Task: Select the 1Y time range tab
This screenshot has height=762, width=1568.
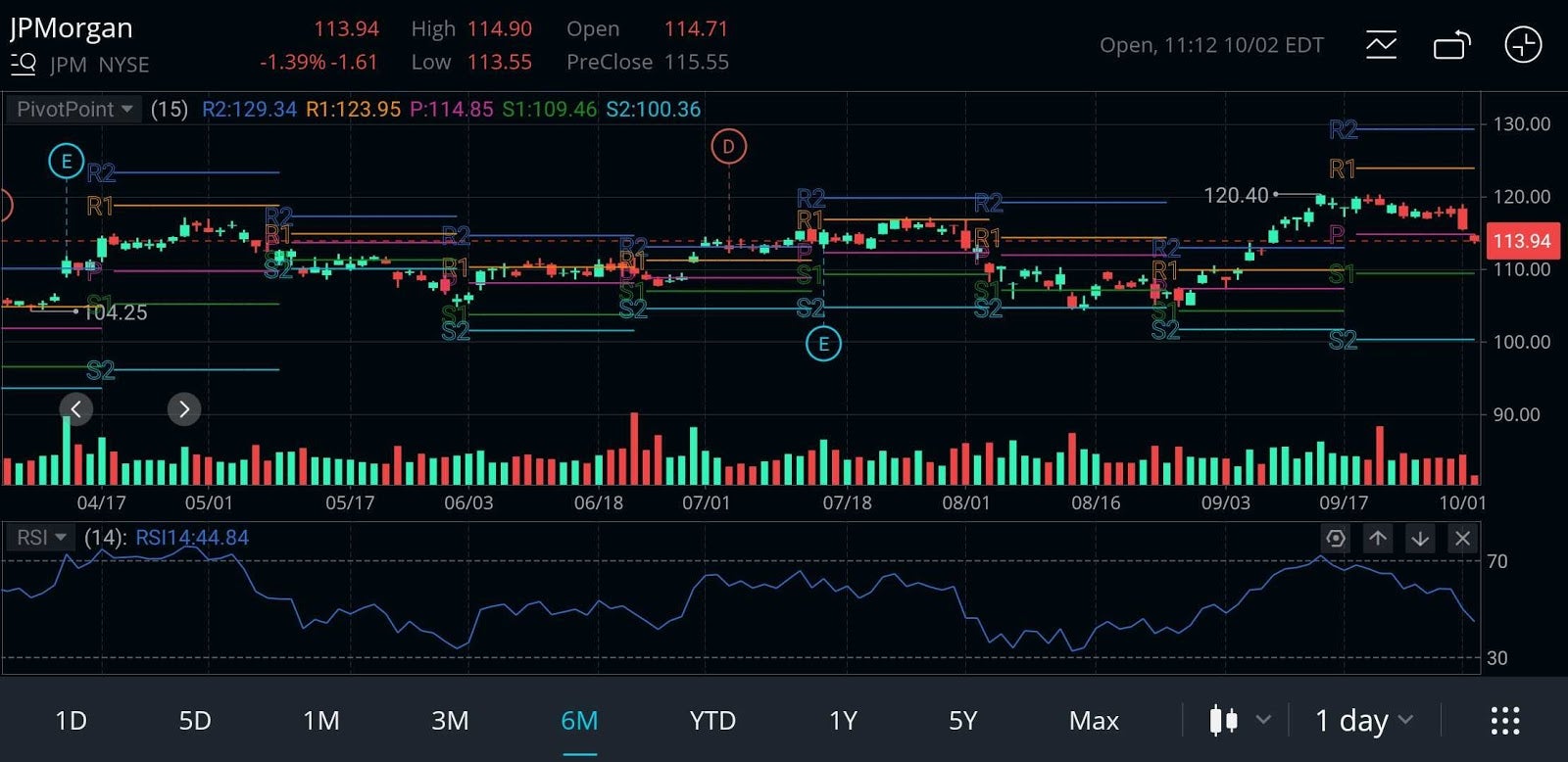Action: 843,721
